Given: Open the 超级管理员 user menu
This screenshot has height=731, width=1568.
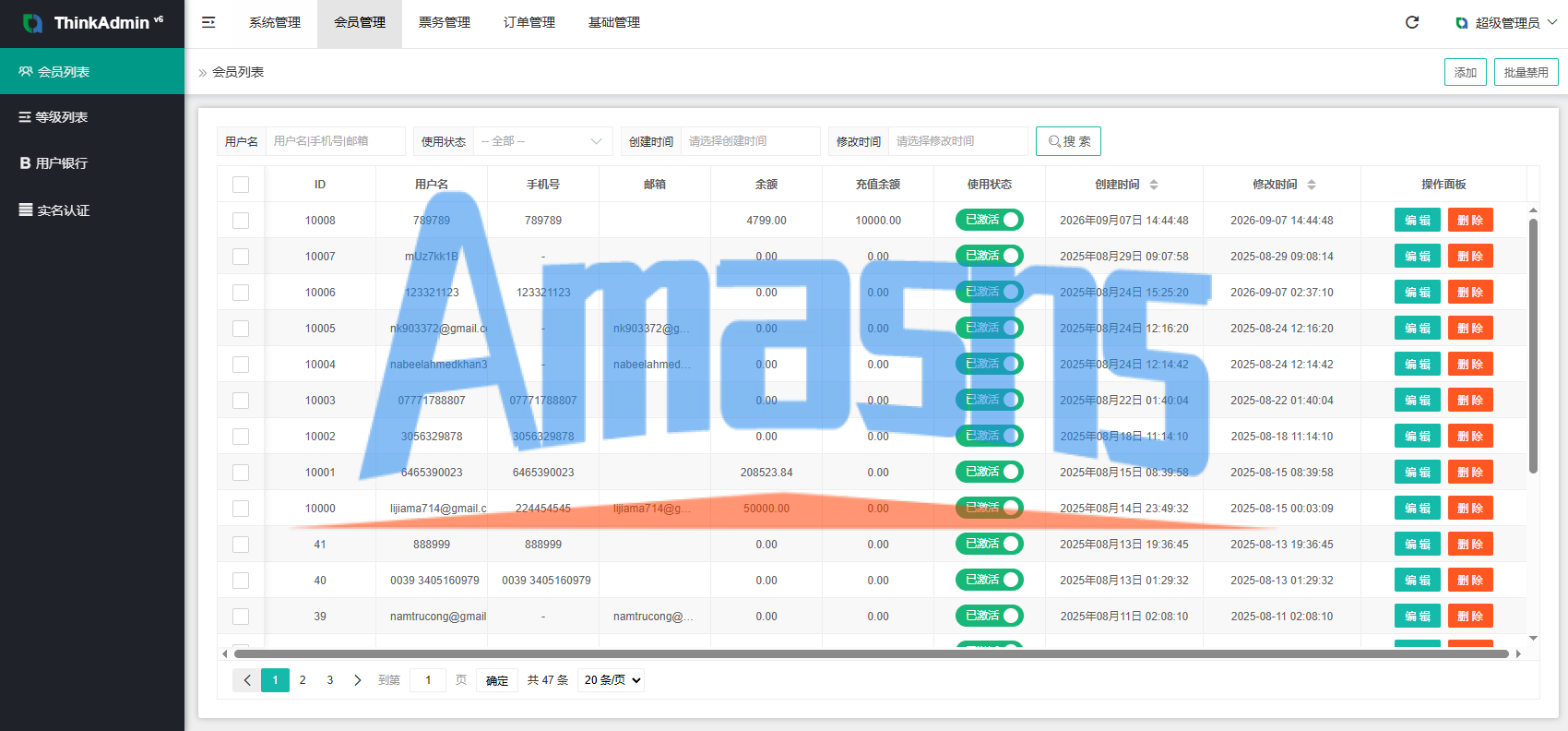Looking at the screenshot, I should 1506,23.
